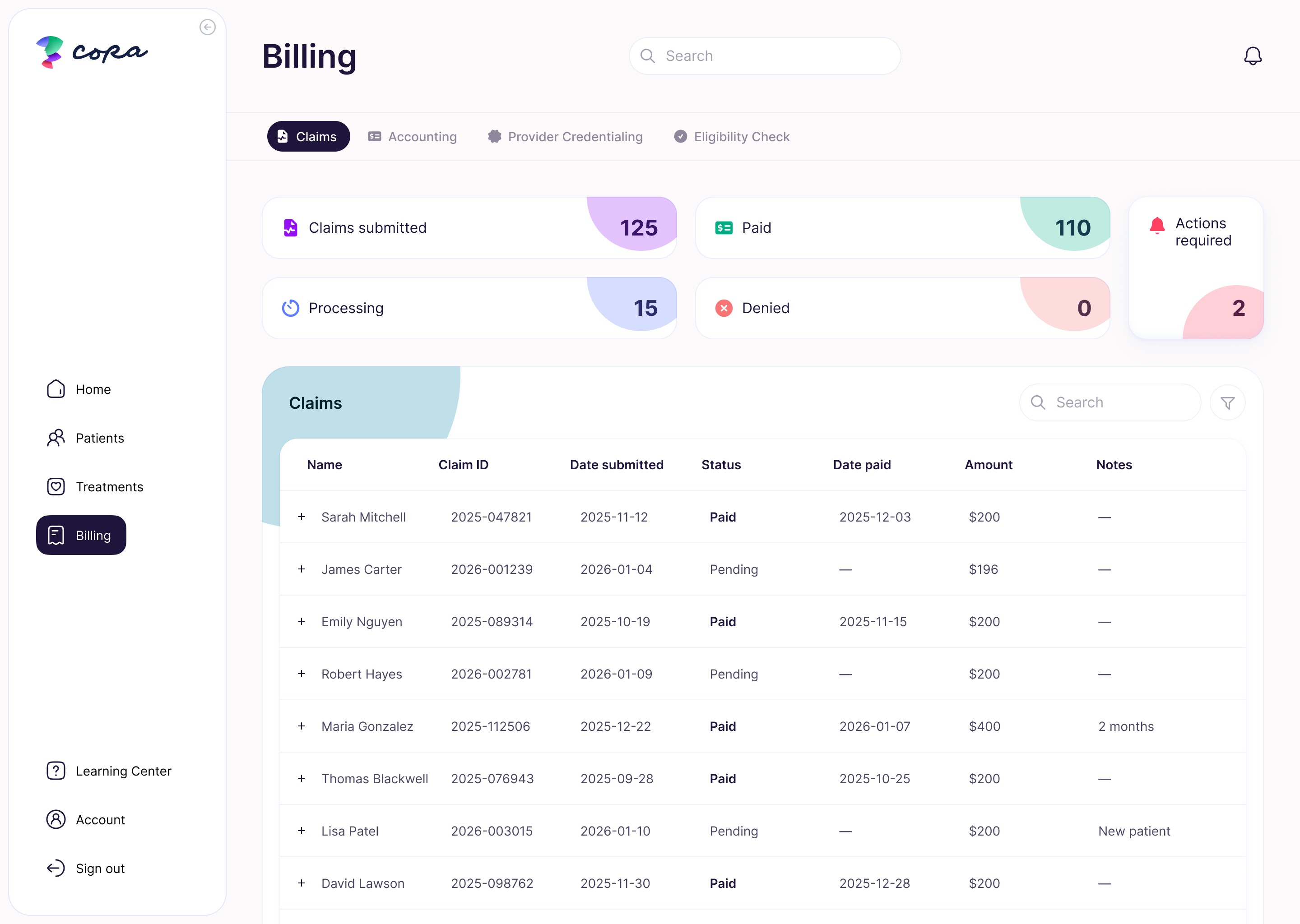Expand Lisa Patel's claim row
The width and height of the screenshot is (1300, 924).
point(302,831)
